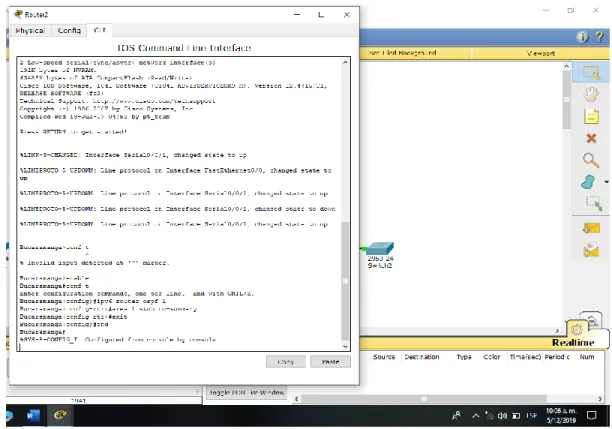This screenshot has height=429, width=612.
Task: Click the network tray icon
Action: click(489, 416)
